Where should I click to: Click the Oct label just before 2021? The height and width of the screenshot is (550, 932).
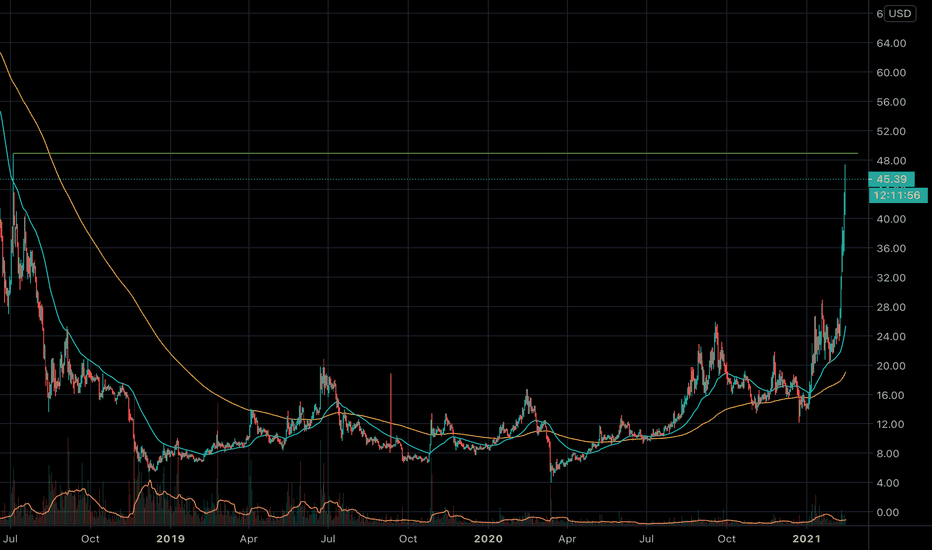click(726, 539)
